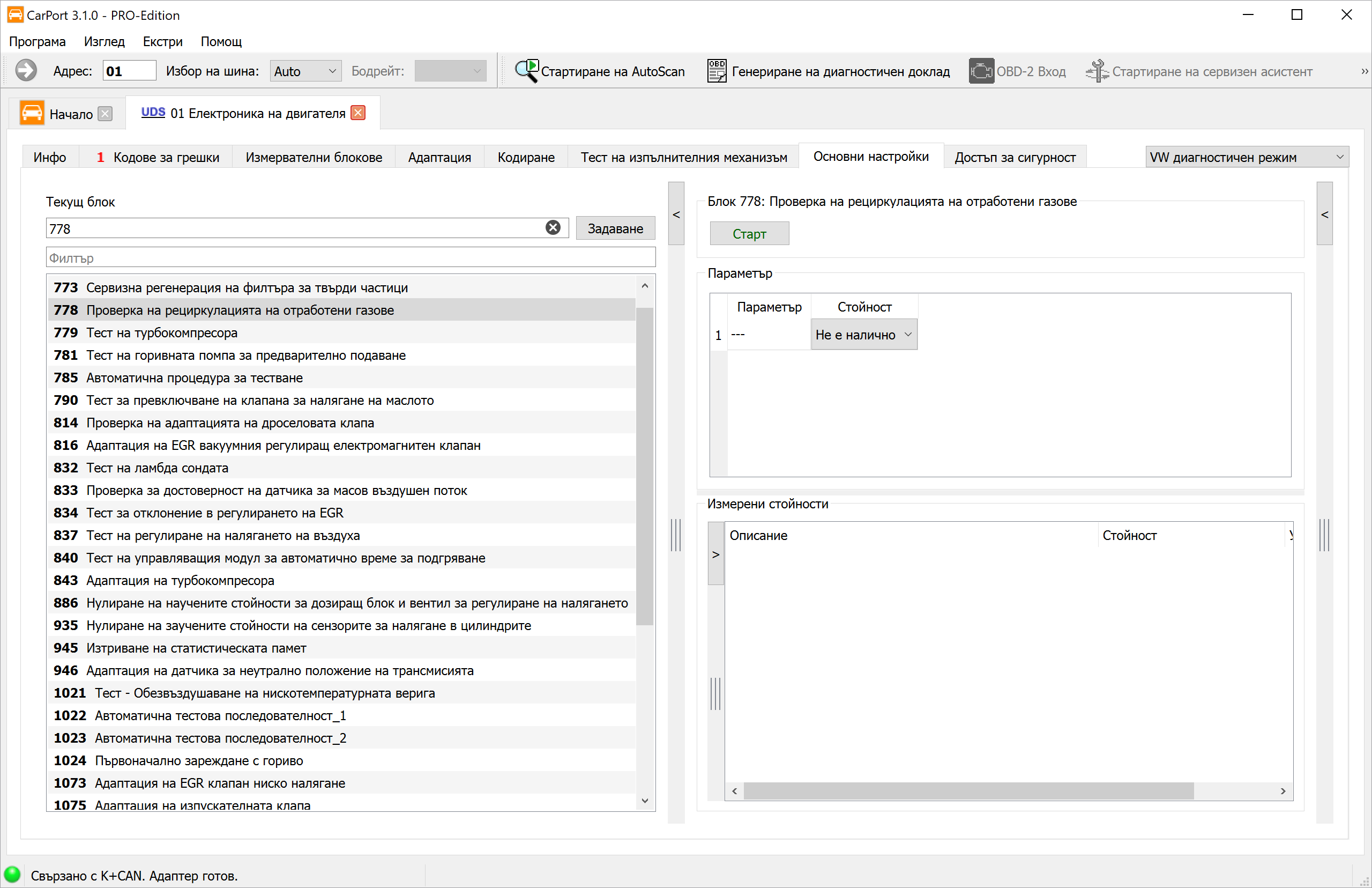
Task: Open the Екстри menu
Action: tap(162, 41)
